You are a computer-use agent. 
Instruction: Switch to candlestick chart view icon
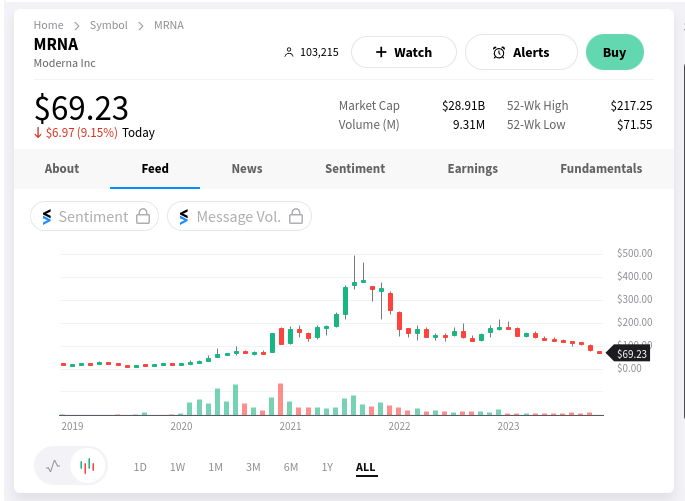[87, 465]
